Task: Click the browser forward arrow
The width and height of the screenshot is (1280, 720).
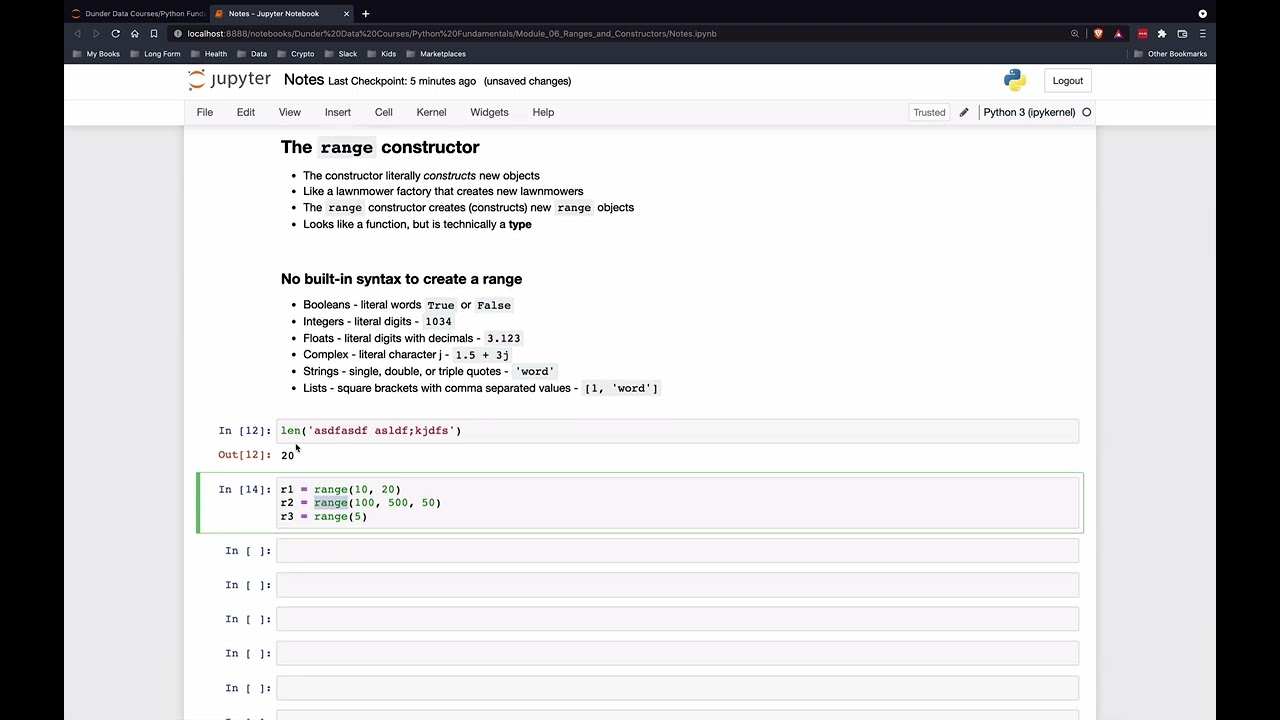Action: (x=96, y=33)
